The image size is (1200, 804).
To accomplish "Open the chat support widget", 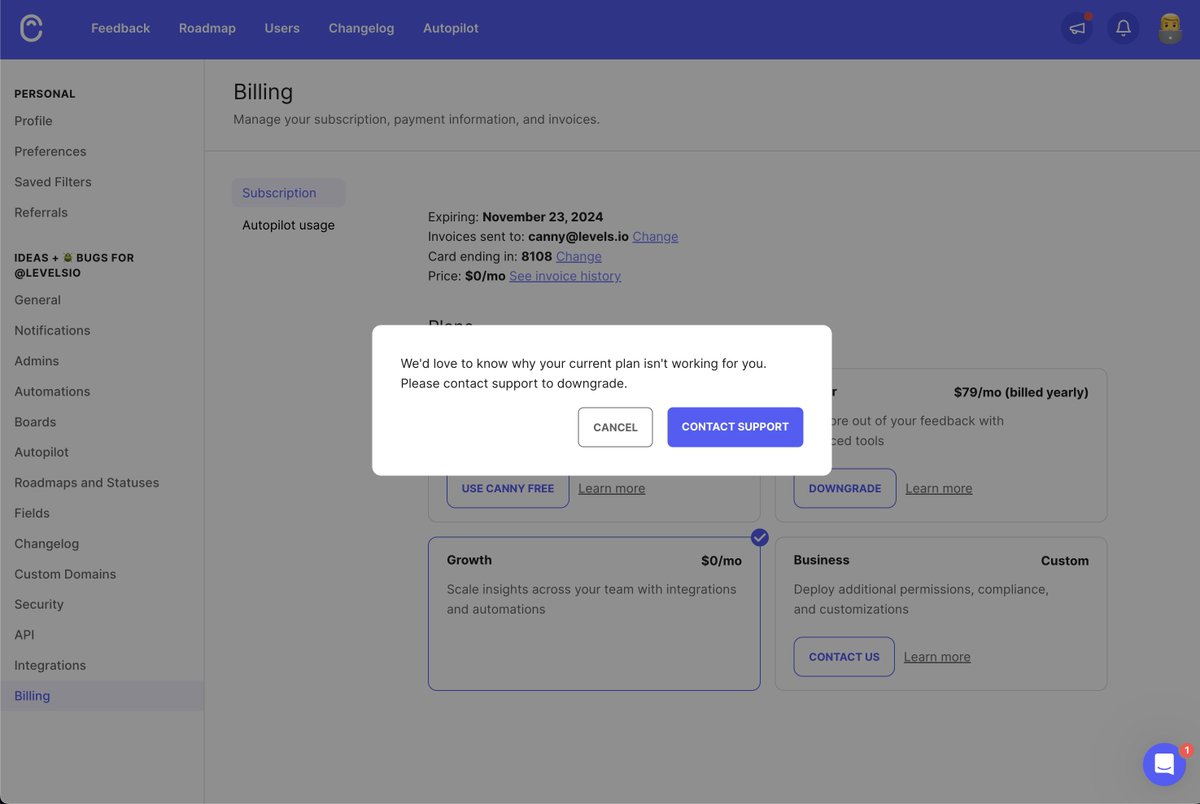I will [x=1164, y=764].
